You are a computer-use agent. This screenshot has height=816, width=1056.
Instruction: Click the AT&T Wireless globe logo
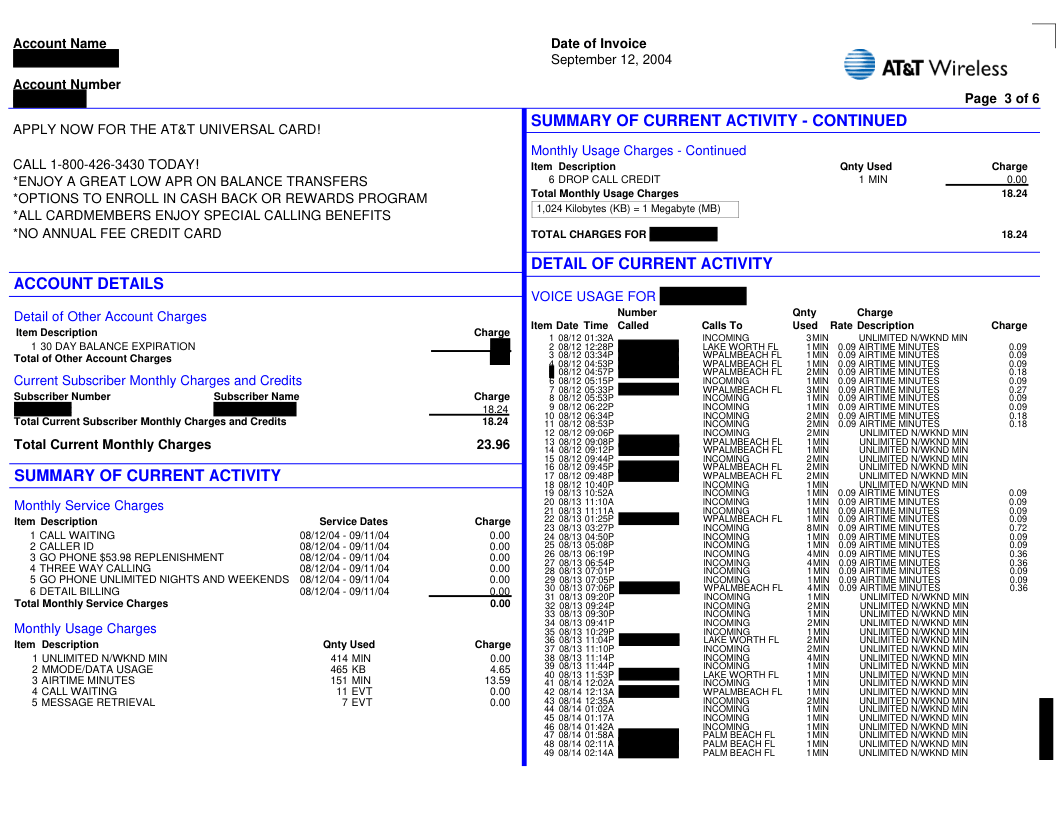point(860,65)
